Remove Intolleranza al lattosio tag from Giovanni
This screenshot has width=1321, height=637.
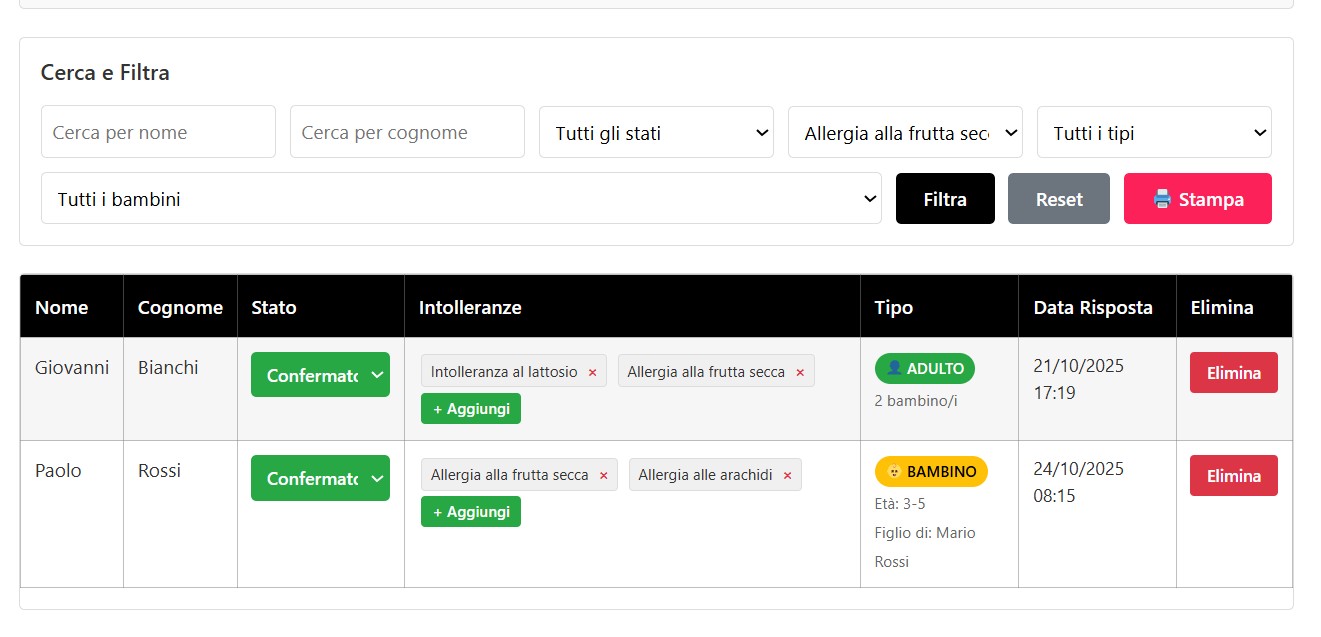click(592, 372)
